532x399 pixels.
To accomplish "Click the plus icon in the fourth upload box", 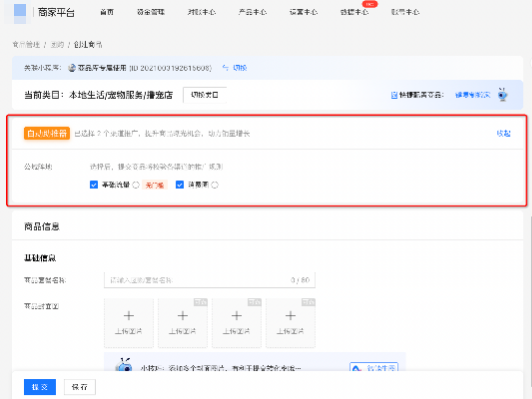I will point(290,316).
